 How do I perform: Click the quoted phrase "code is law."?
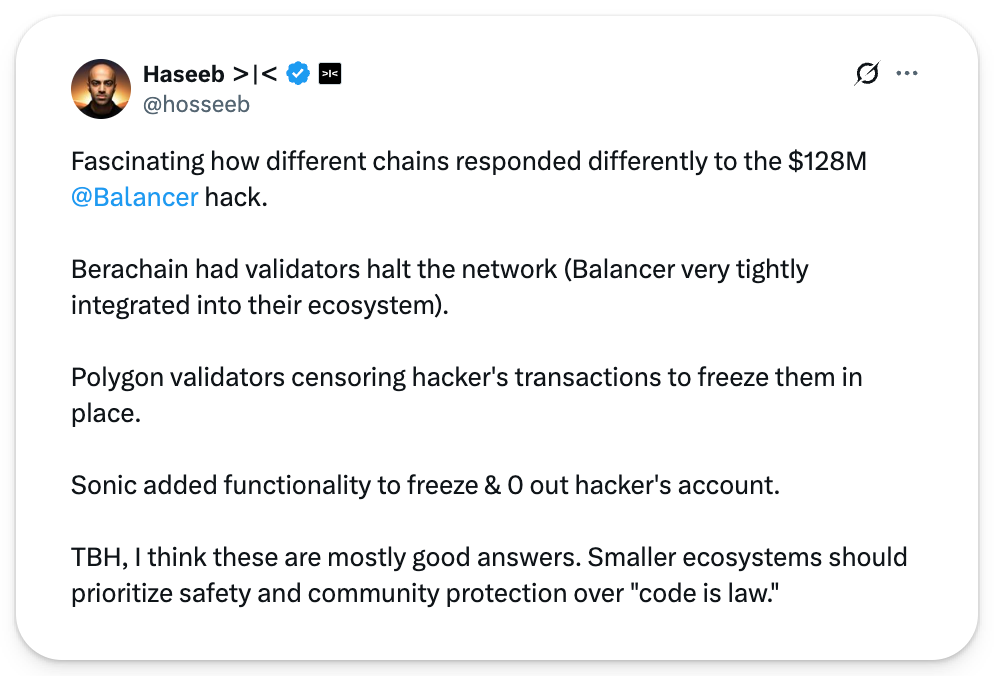705,593
